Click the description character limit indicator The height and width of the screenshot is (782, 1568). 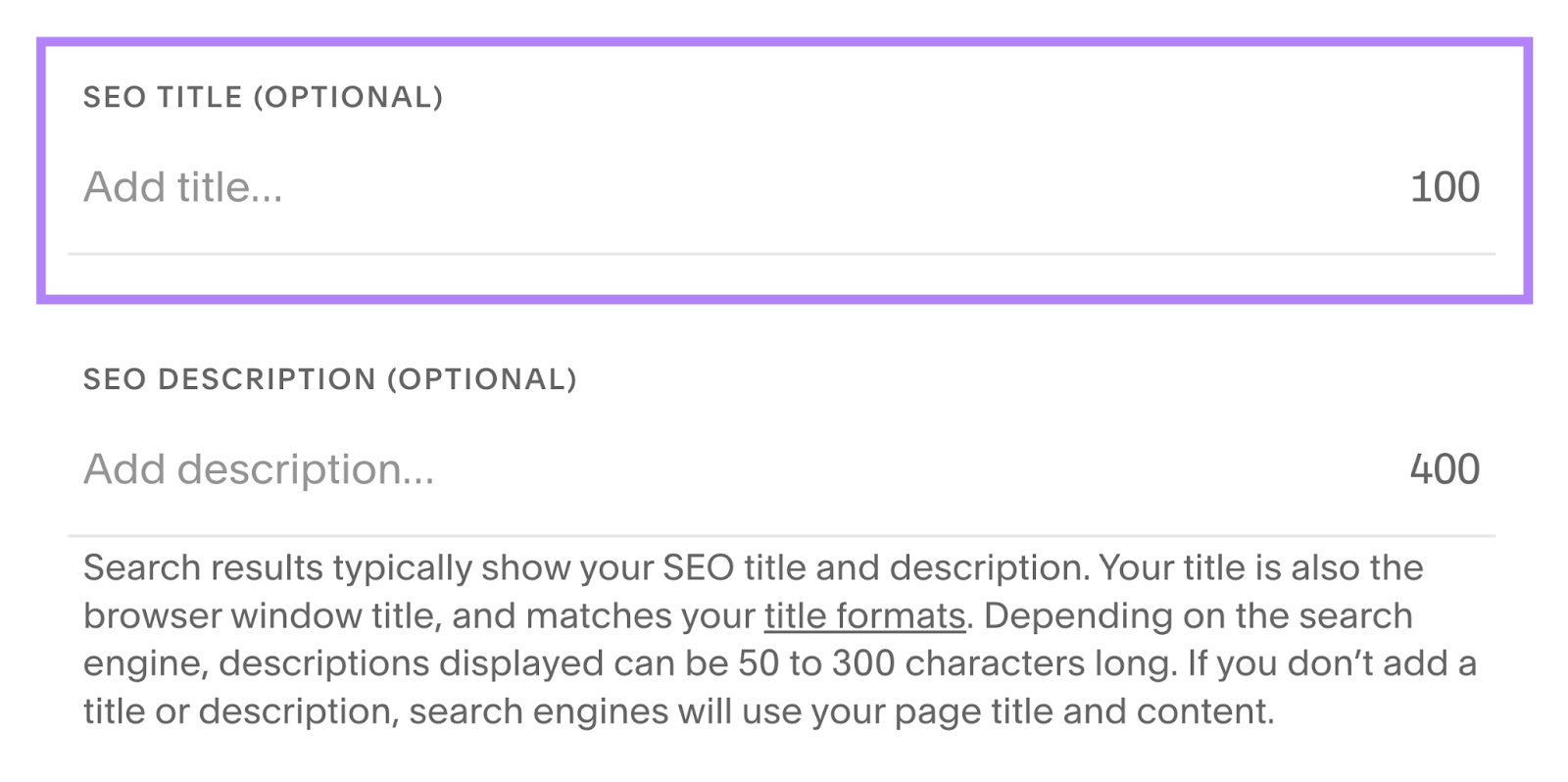click(1445, 469)
